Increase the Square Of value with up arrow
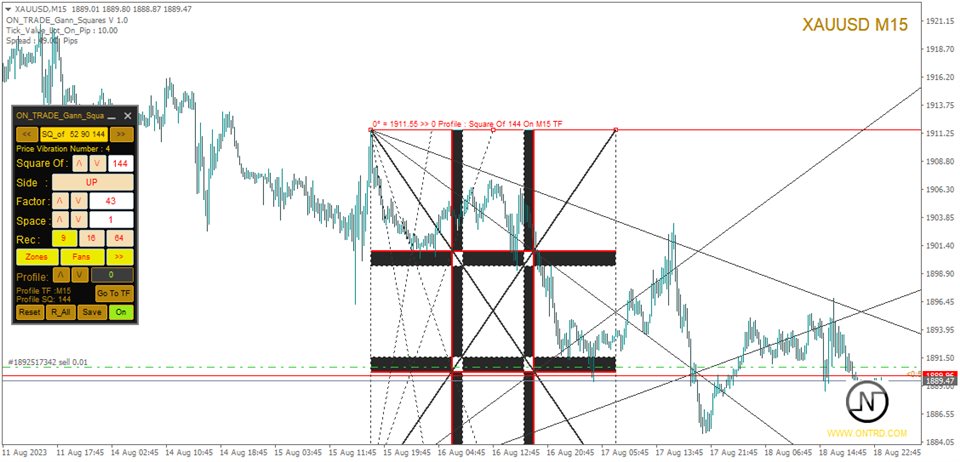 pos(80,163)
